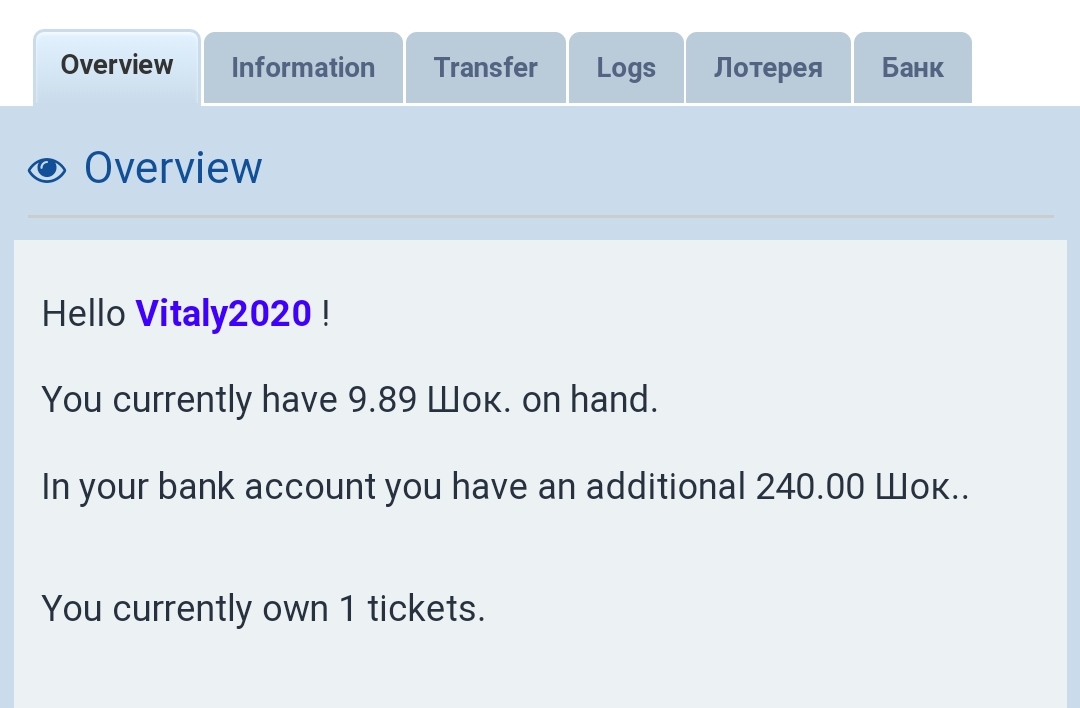This screenshot has width=1080, height=708.
Task: Click the 9.89 on-hand amount
Action: click(x=382, y=400)
